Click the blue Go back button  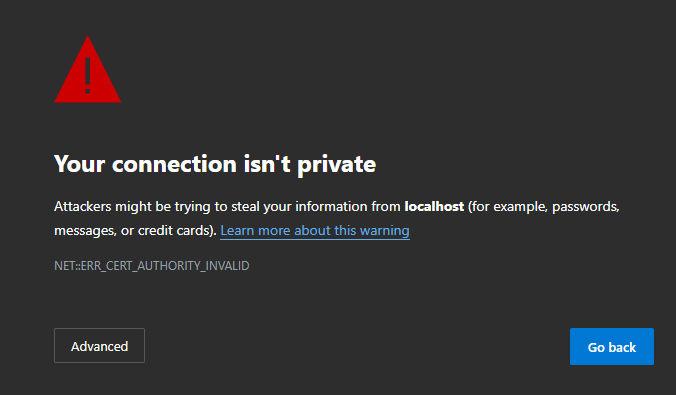612,346
